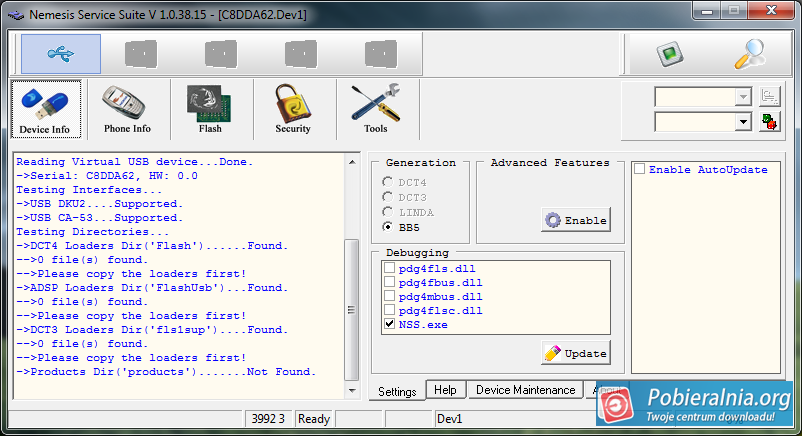This screenshot has height=436, width=803.
Task: Click the 'Serial: C8DDA62' log line
Action: (107, 176)
